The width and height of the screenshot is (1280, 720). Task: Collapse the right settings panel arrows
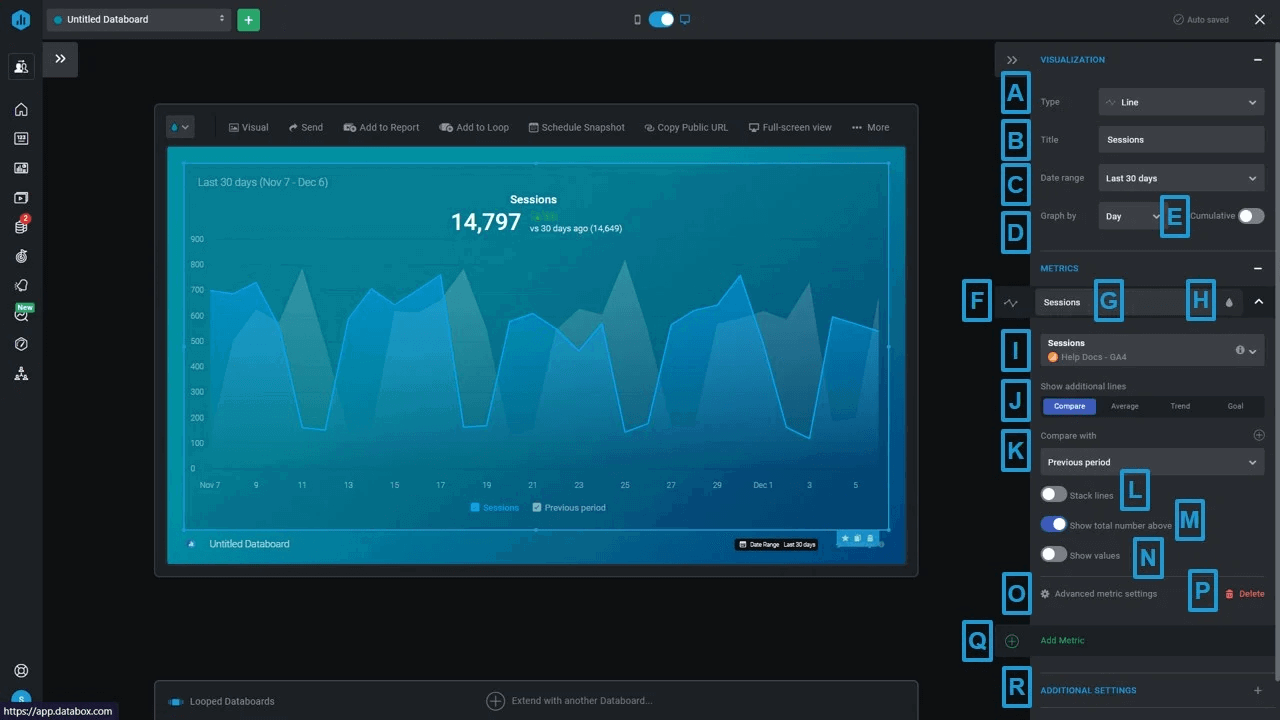pyautogui.click(x=1012, y=60)
